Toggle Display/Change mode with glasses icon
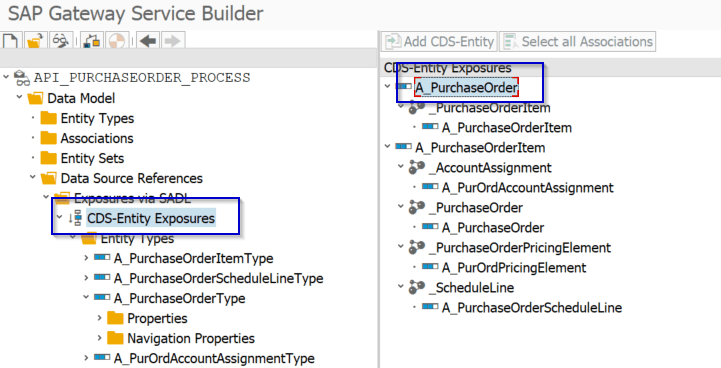The width and height of the screenshot is (721, 368). pyautogui.click(x=60, y=41)
